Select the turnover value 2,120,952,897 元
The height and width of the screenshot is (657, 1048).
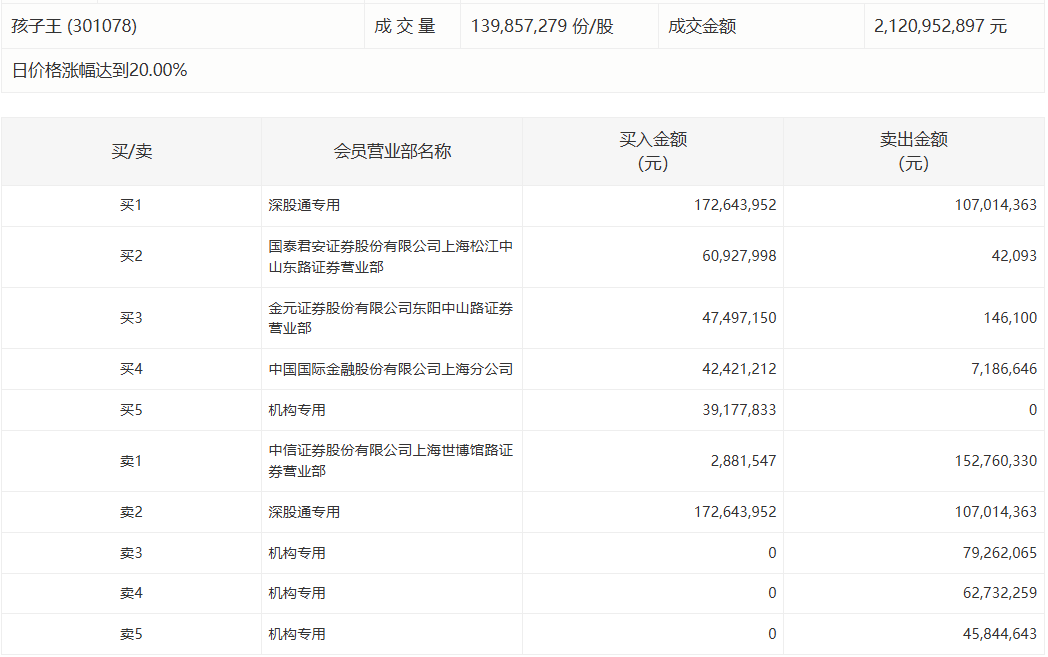tap(940, 27)
